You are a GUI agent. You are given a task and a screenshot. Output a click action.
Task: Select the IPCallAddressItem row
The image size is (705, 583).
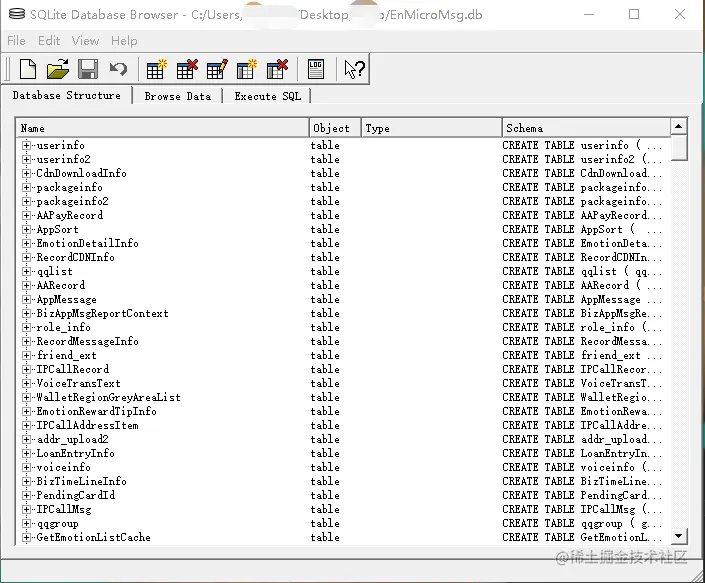(x=343, y=425)
